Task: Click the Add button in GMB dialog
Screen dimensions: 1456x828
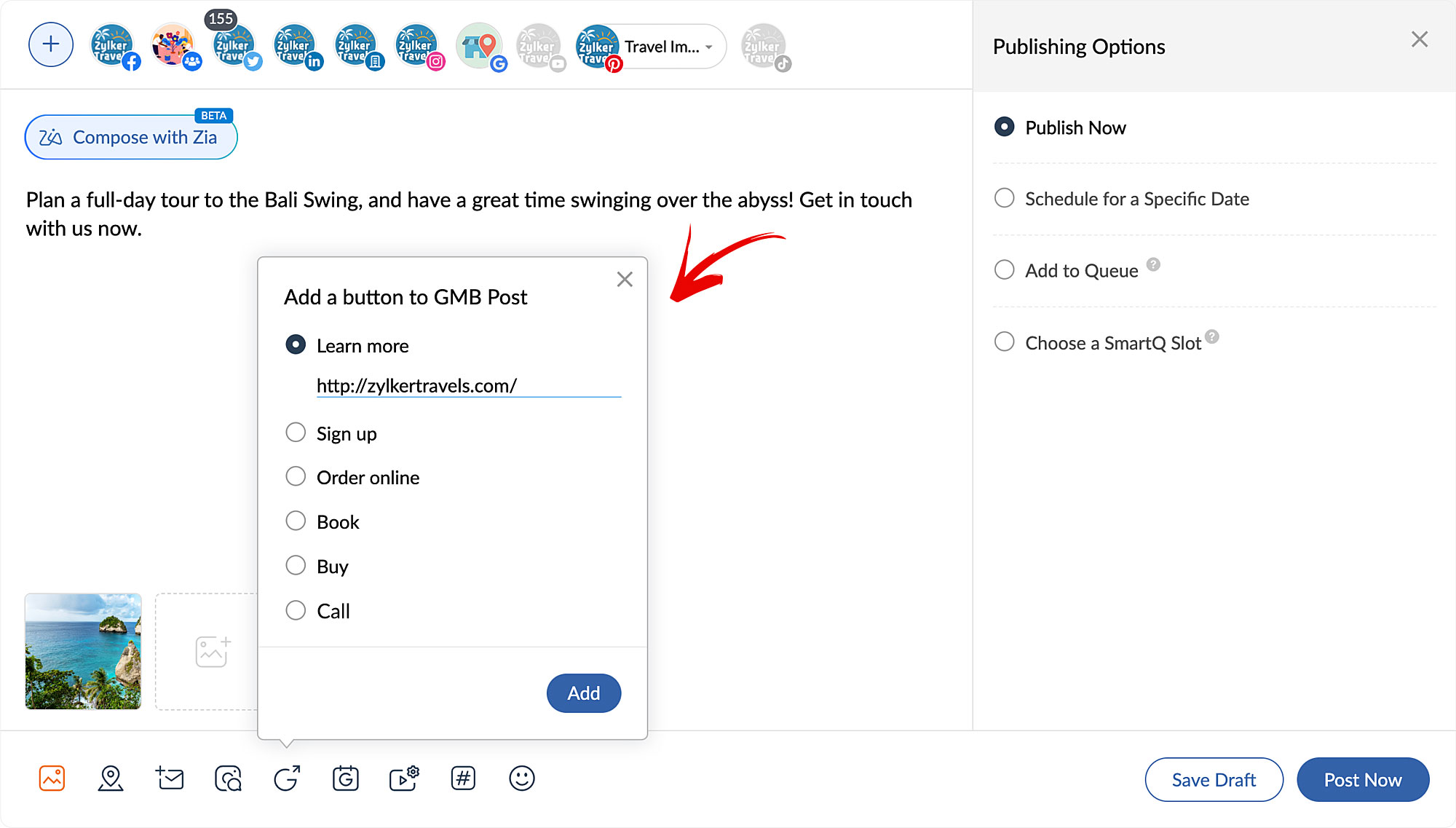Action: [x=583, y=692]
